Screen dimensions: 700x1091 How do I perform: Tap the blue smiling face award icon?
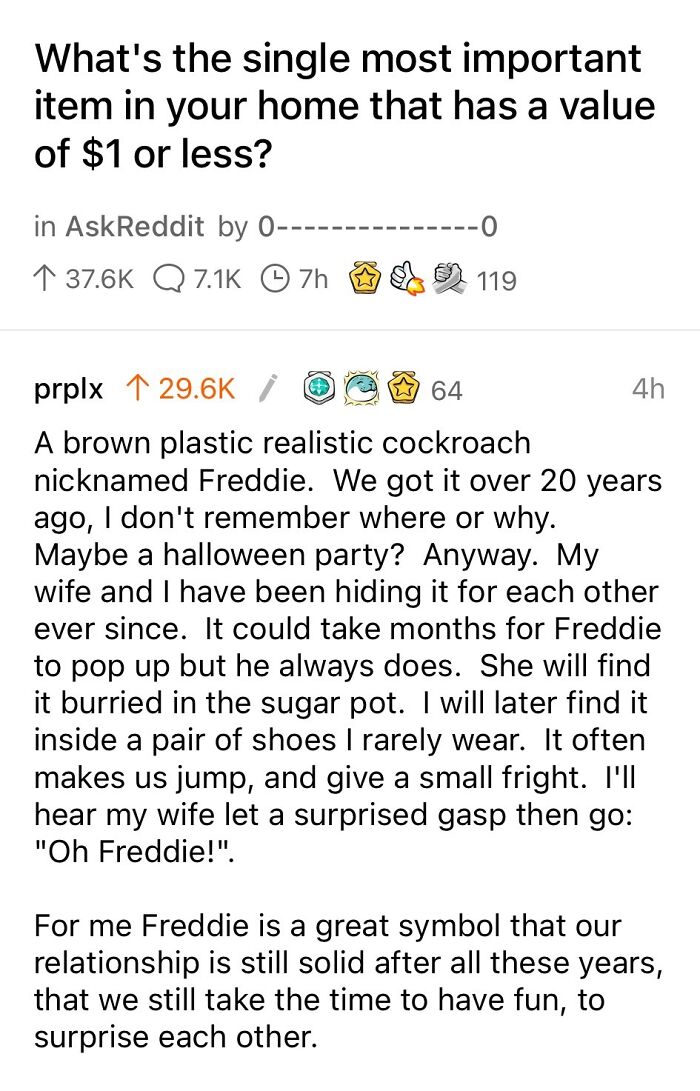(x=363, y=388)
